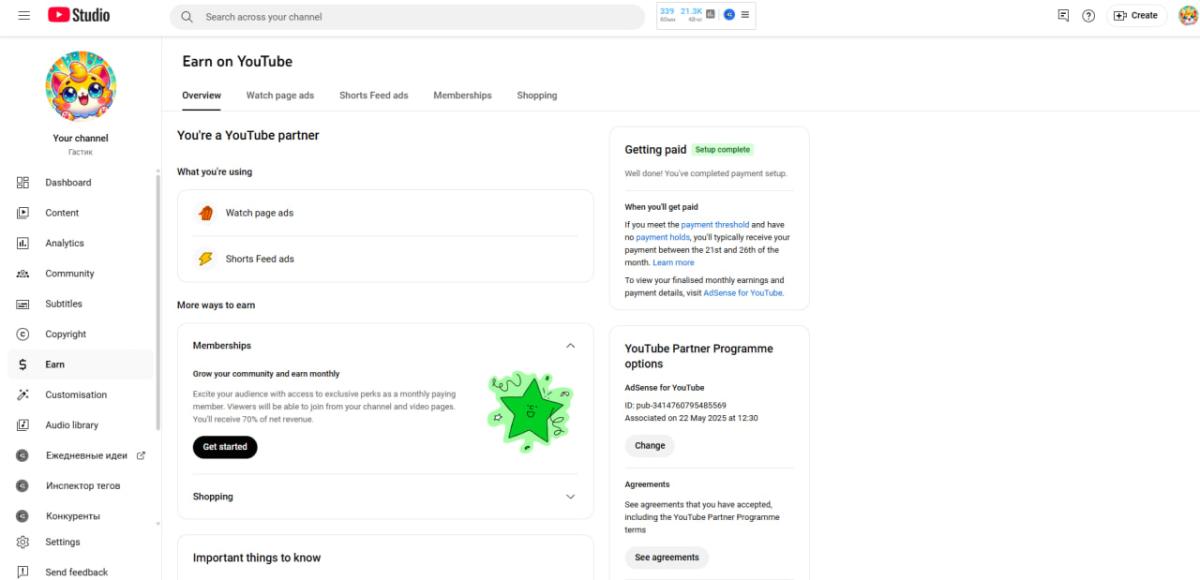Open the Learn more link
1200x580 pixels.
[673, 263]
